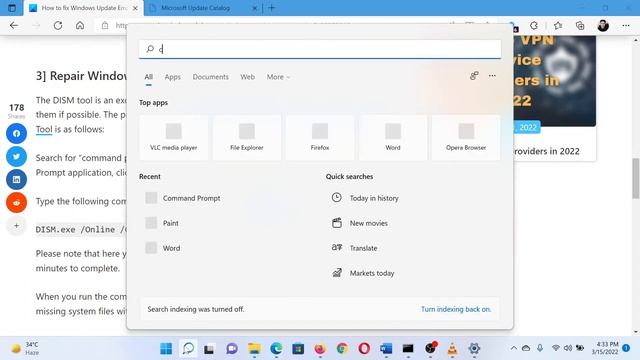The image size is (640, 360).
Task: Open VLC on taskbar
Action: (452, 349)
